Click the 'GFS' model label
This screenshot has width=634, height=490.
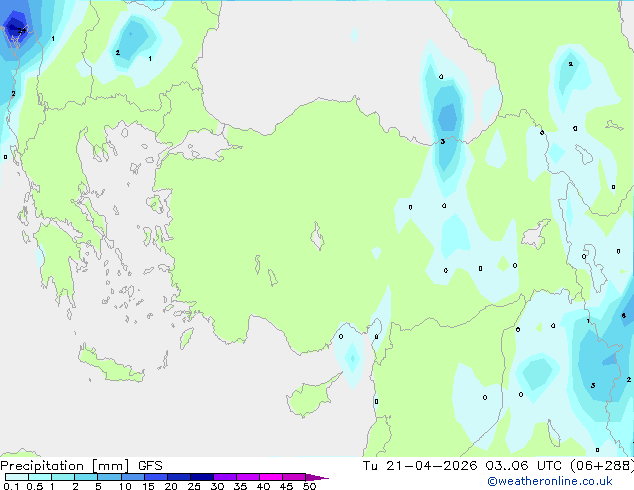coord(150,466)
